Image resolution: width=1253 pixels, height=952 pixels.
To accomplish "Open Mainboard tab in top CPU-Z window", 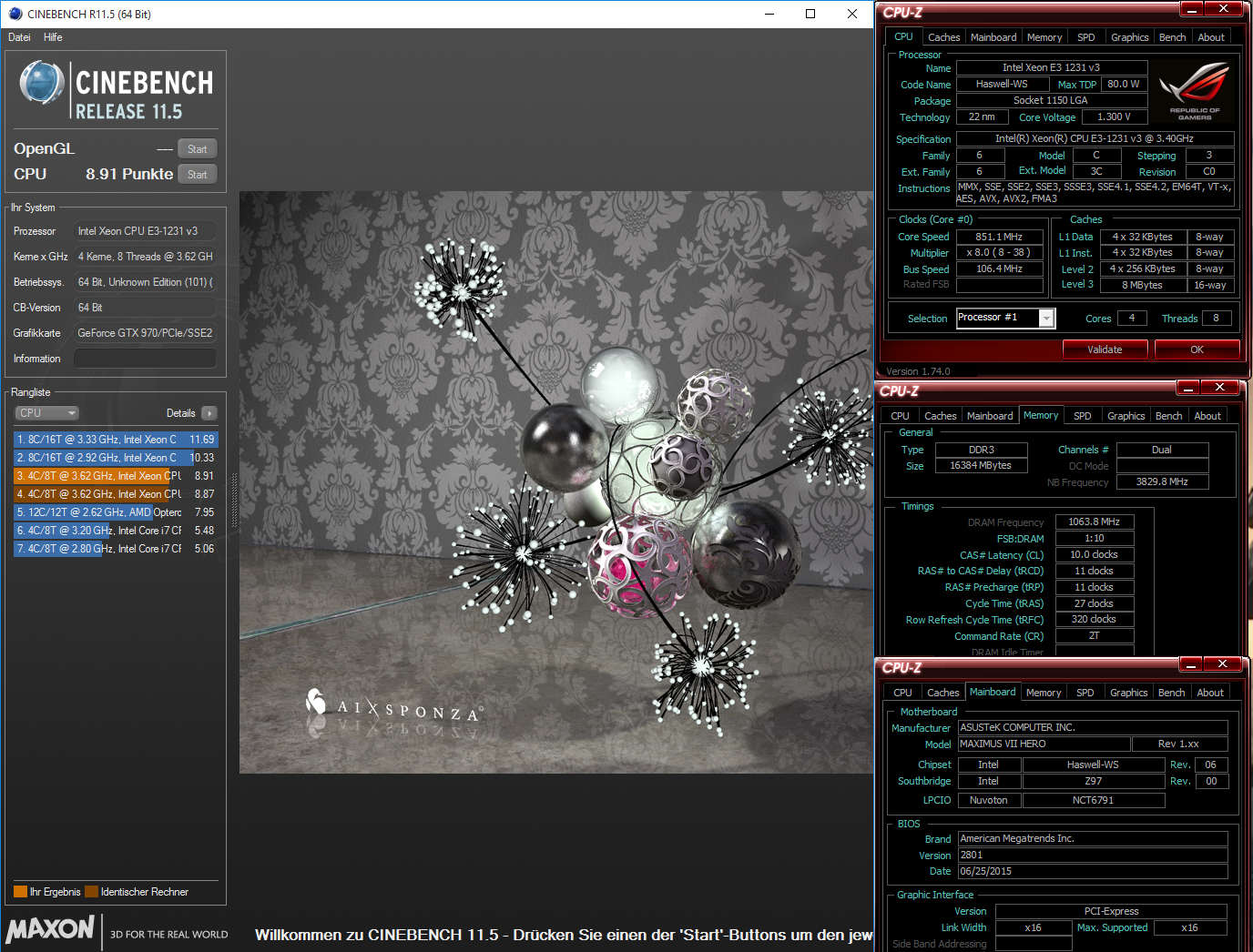I will pyautogui.click(x=993, y=37).
